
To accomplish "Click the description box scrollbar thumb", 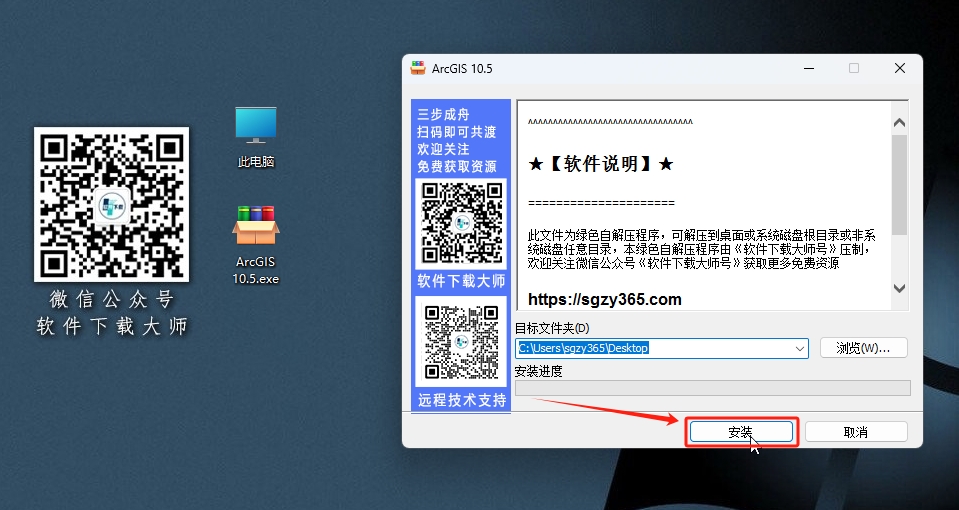I will click(x=899, y=185).
